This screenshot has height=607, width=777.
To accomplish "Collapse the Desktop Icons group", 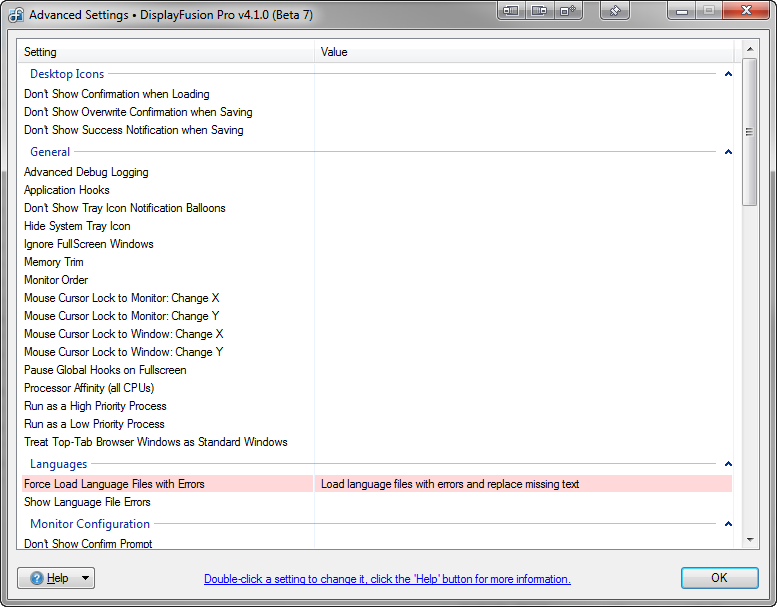I will click(x=728, y=74).
